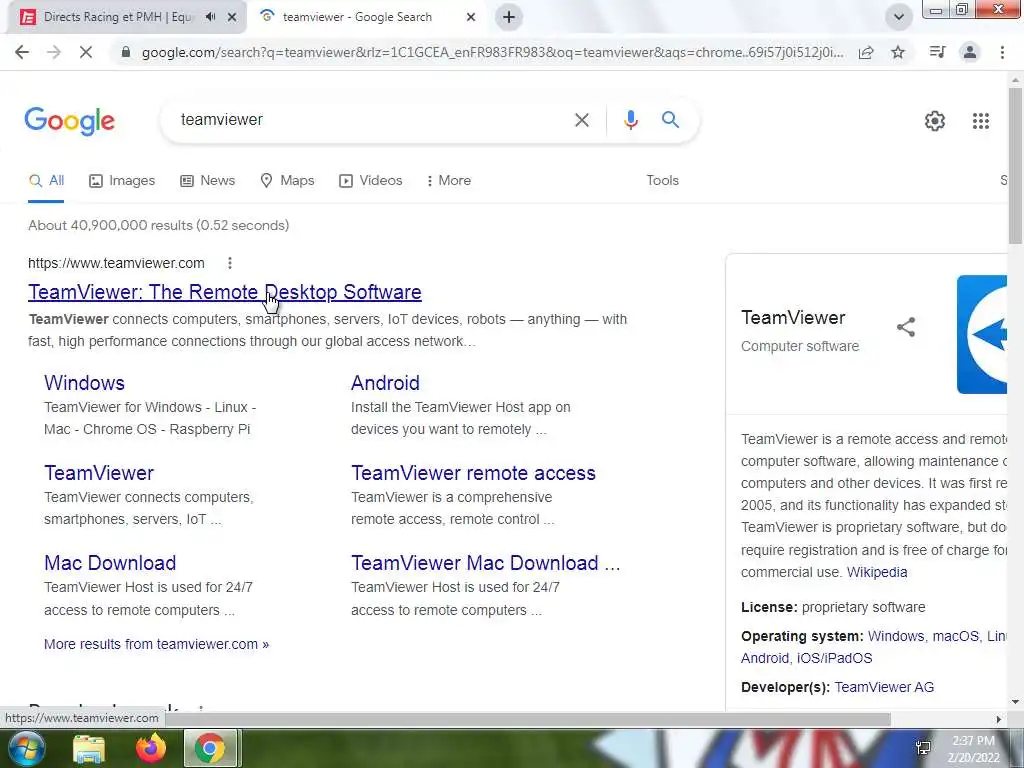This screenshot has height=768, width=1024.
Task: Switch to Directs Racing et PMH tab
Action: pyautogui.click(x=118, y=17)
